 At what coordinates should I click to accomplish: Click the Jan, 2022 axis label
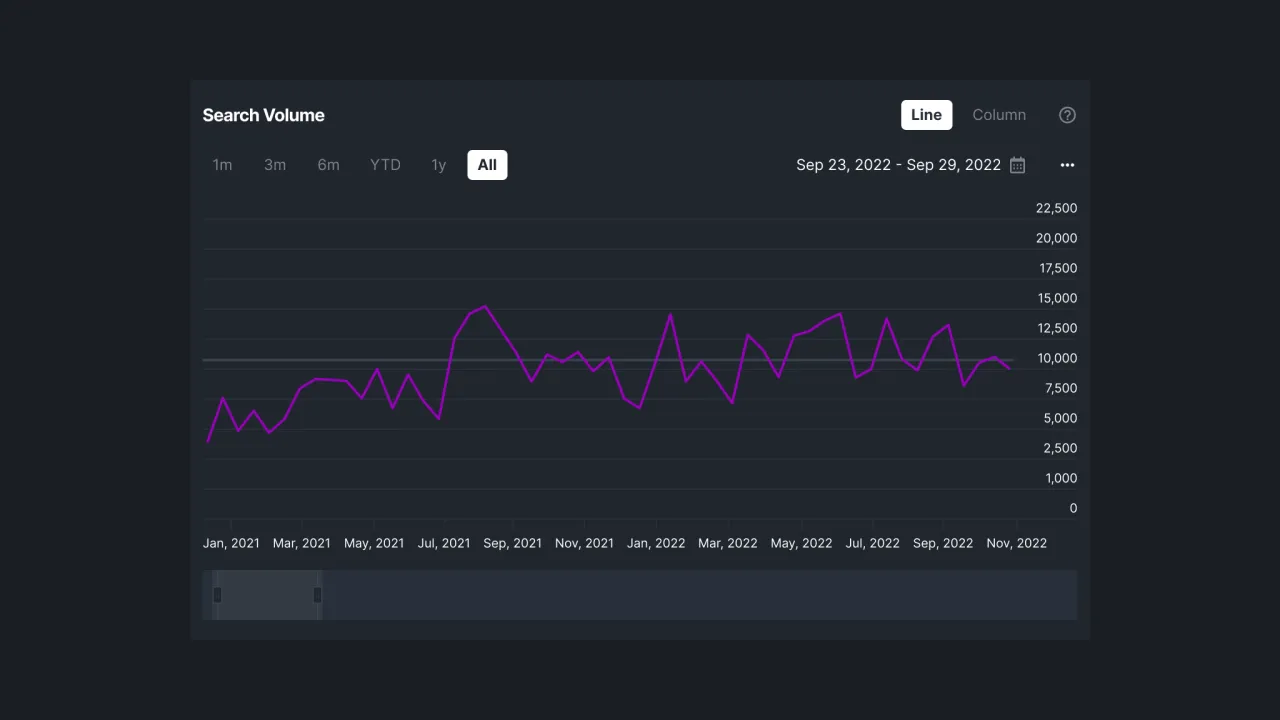(656, 543)
